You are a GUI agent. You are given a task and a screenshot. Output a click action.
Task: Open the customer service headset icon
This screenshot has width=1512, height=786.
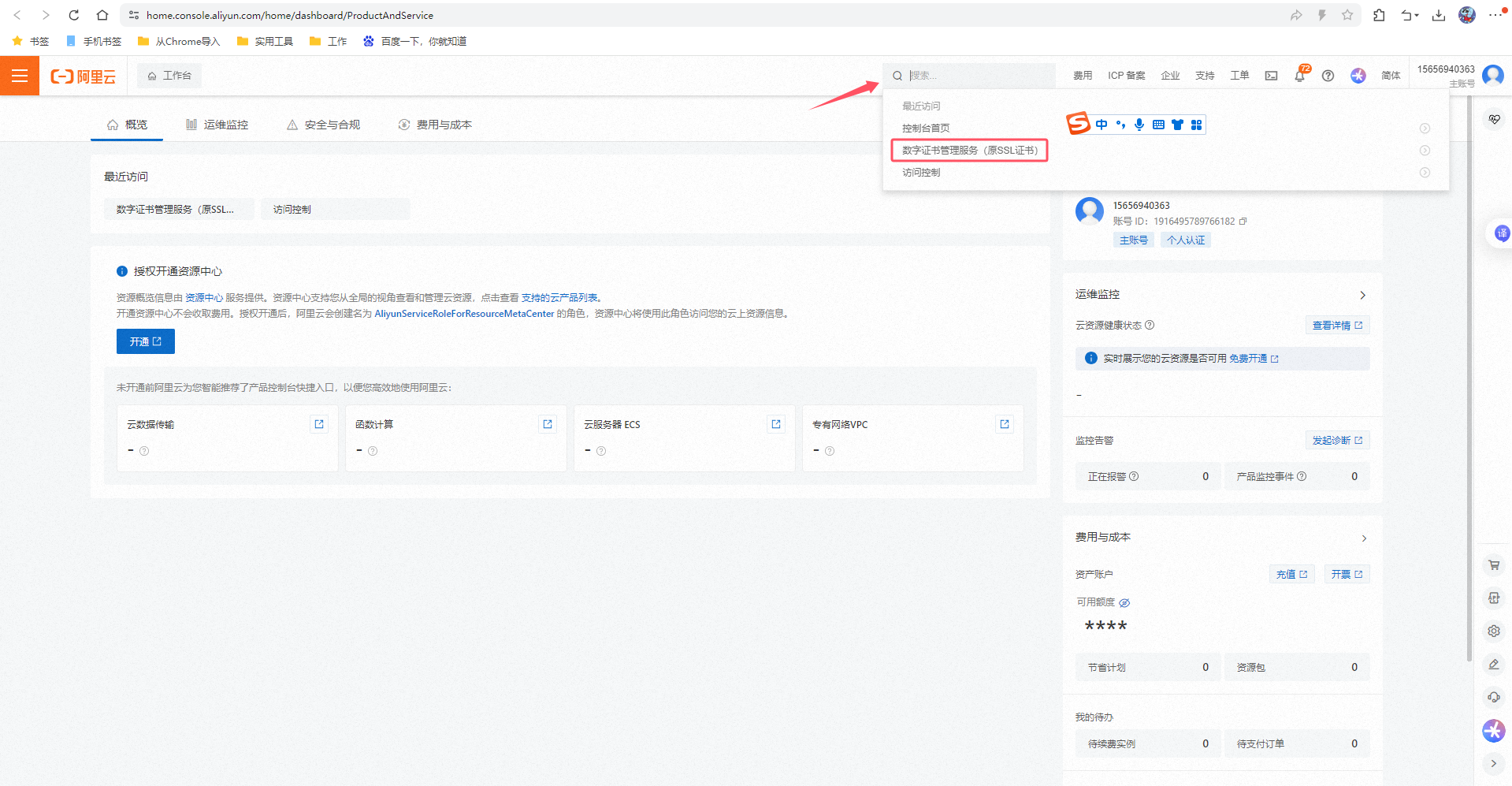click(1493, 697)
